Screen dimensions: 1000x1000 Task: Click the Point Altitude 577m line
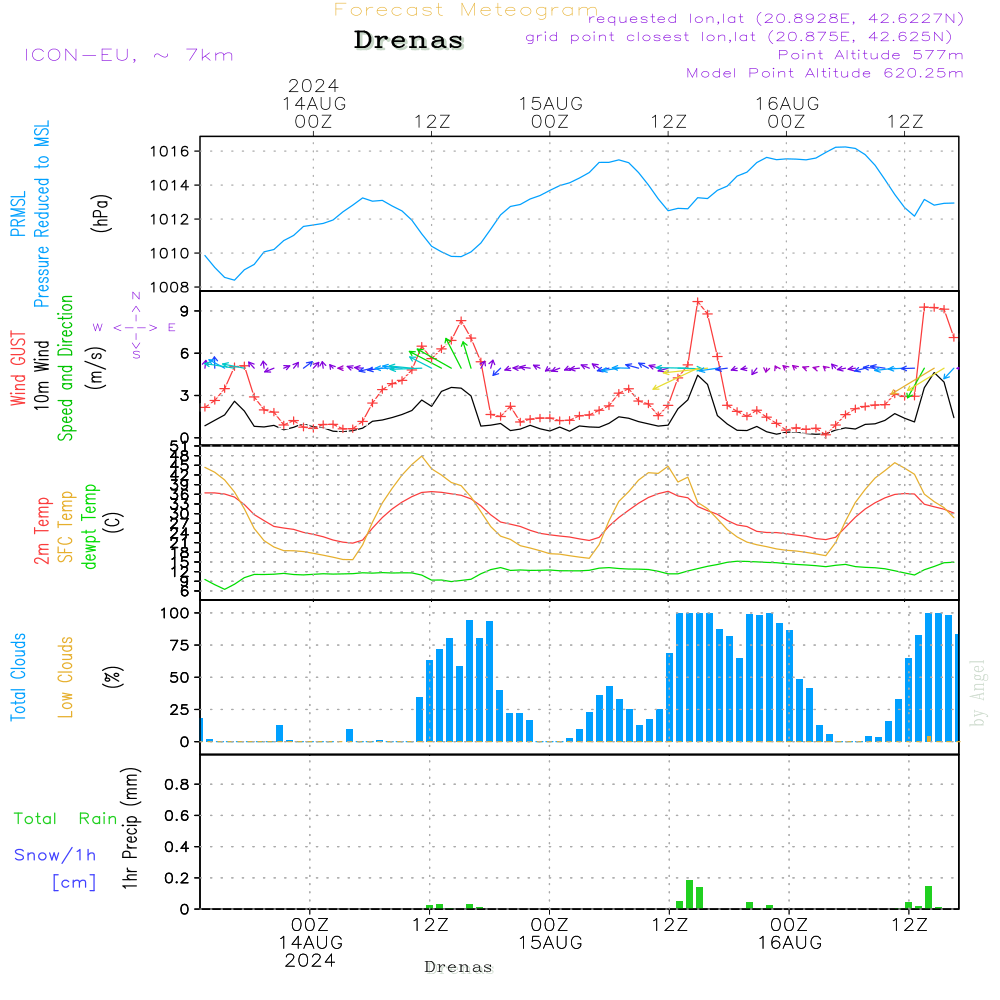point(870,55)
